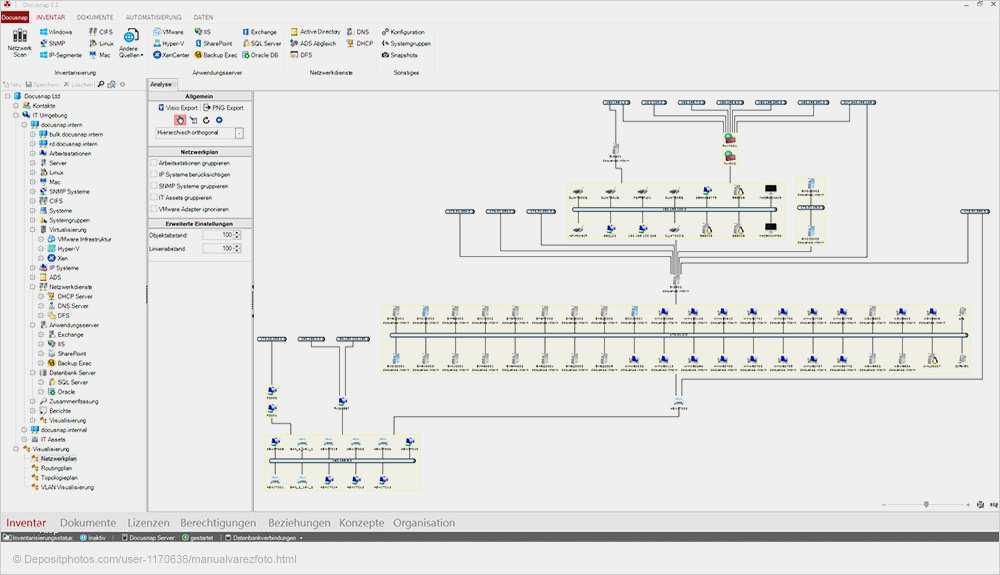Start the Netzwerk Scan
The width and height of the screenshot is (1000, 575).
tap(18, 43)
